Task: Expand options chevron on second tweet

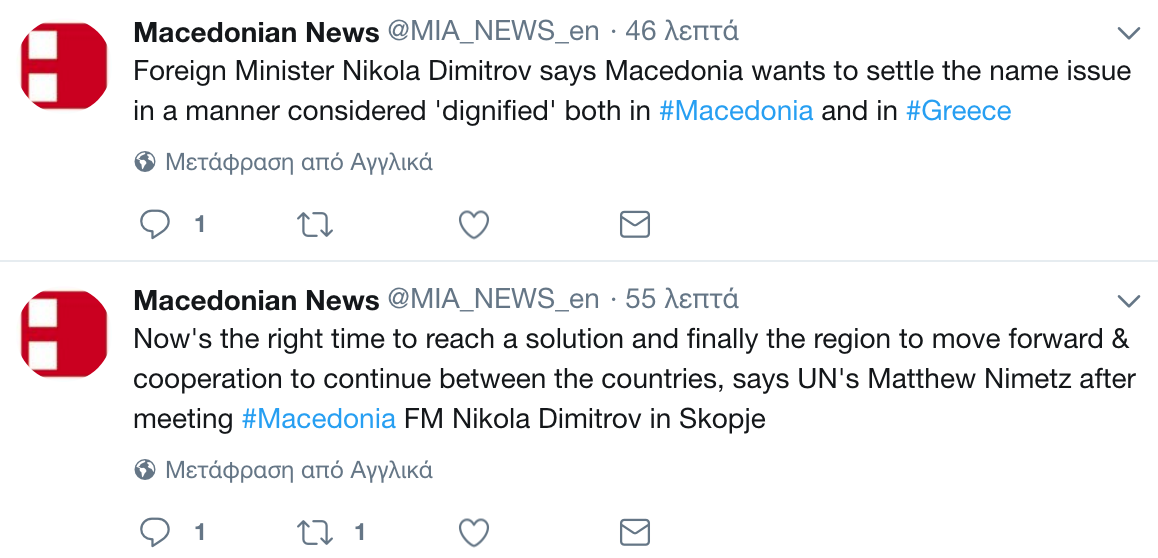Action: click(1128, 301)
